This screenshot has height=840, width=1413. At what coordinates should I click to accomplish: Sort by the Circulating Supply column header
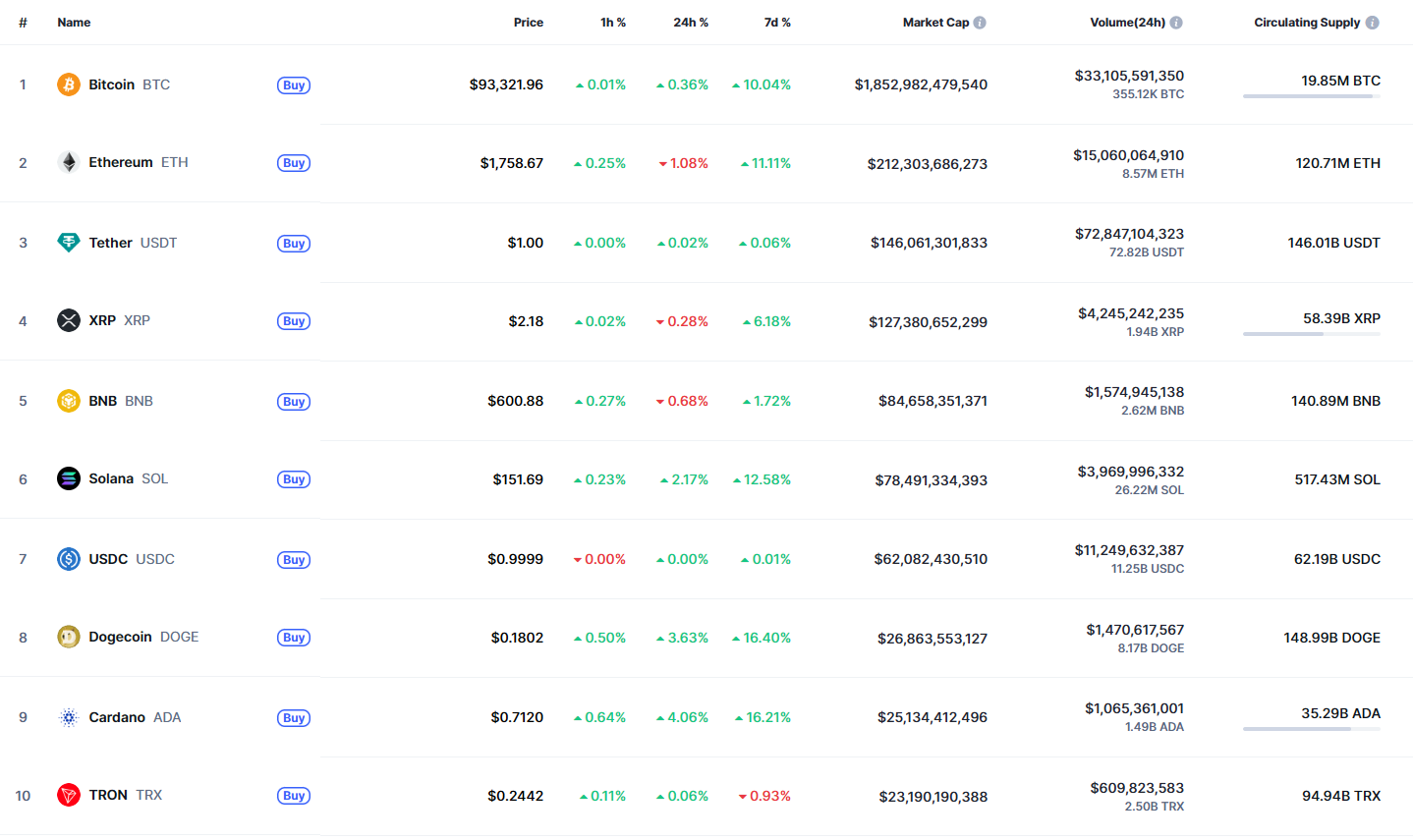tap(1307, 23)
